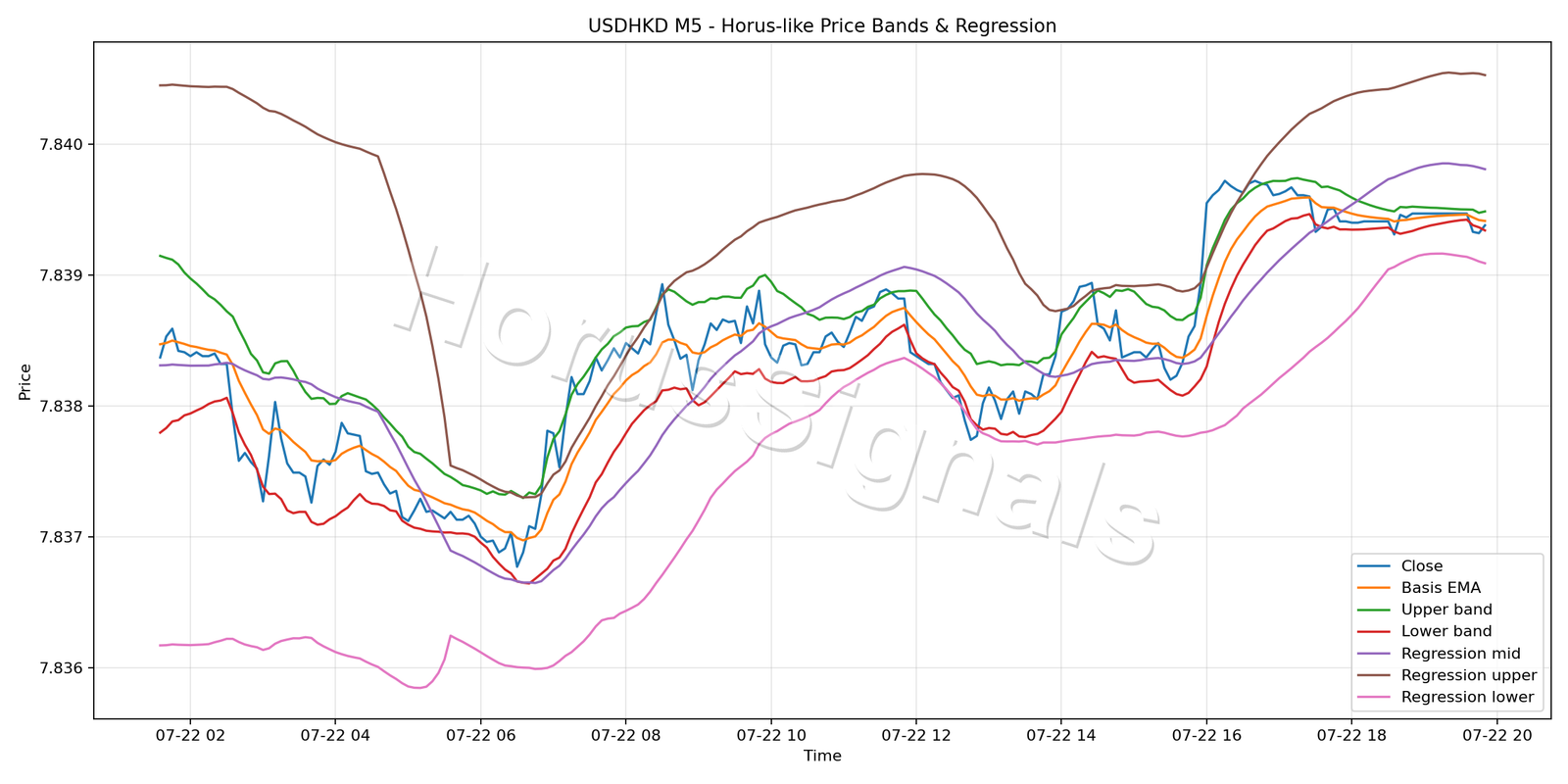Screen dimensions: 1568x784
Task: Click the red Lower band swatch in legend
Action: [1374, 632]
